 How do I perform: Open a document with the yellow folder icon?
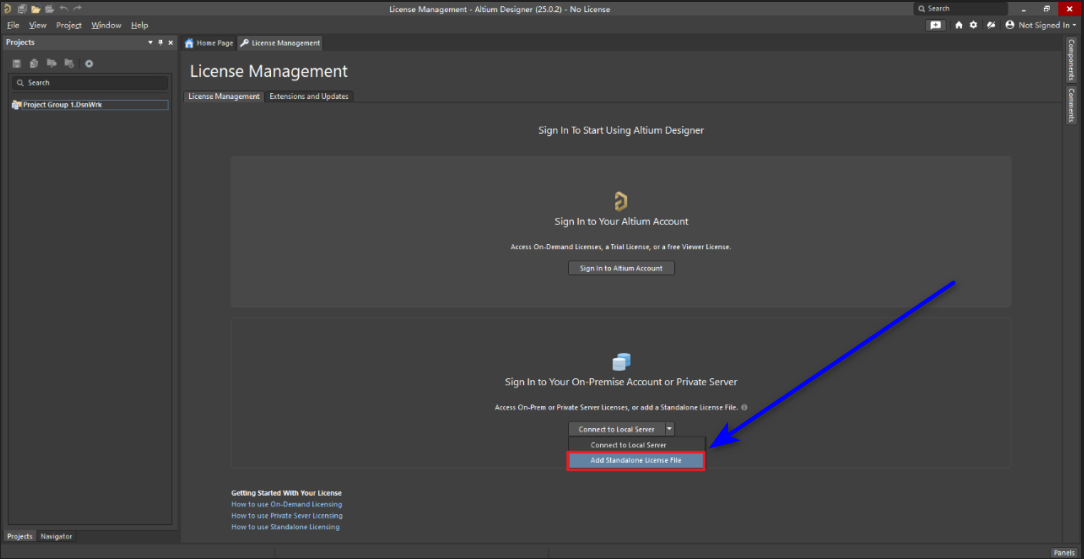pyautogui.click(x=35, y=8)
